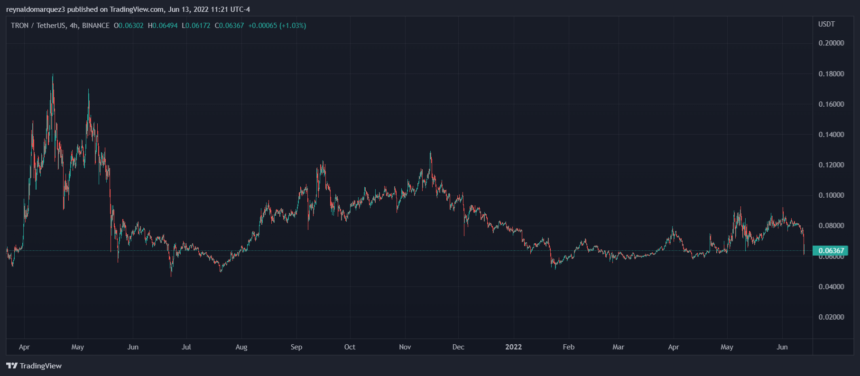Screen dimensions: 860x376
Task: Click the Dec label on time axis
Action: [458, 347]
